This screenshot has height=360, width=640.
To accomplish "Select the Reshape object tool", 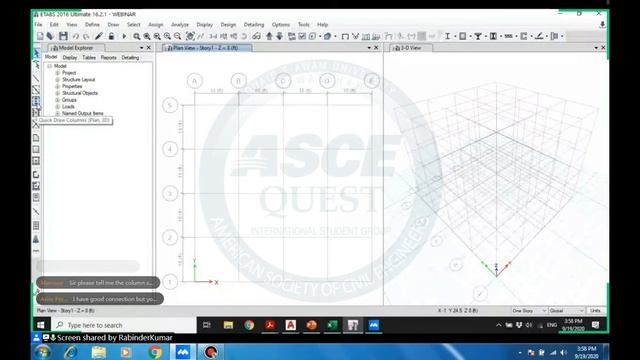I will pyautogui.click(x=36, y=64).
